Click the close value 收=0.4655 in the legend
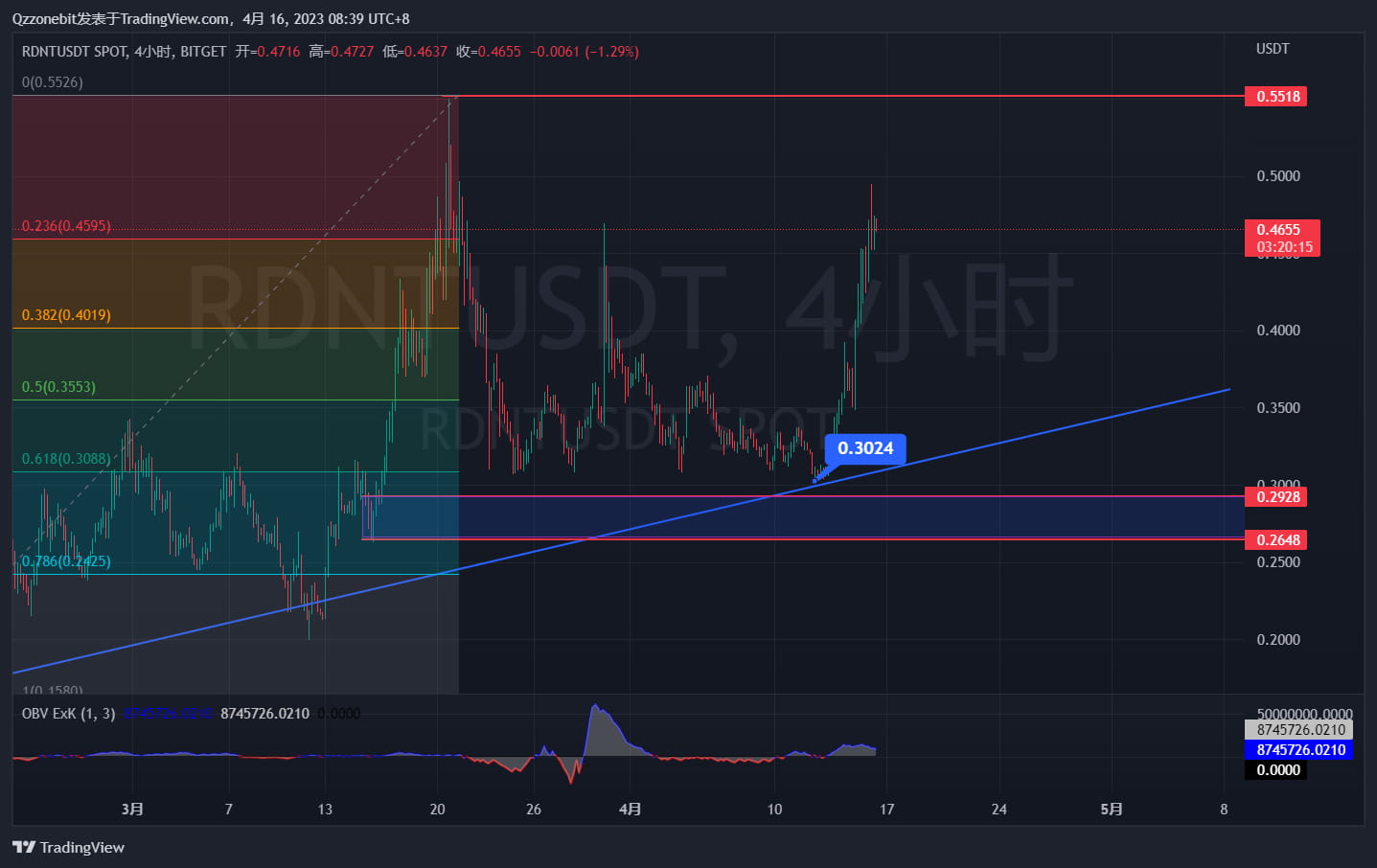This screenshot has width=1377, height=868. pyautogui.click(x=489, y=52)
